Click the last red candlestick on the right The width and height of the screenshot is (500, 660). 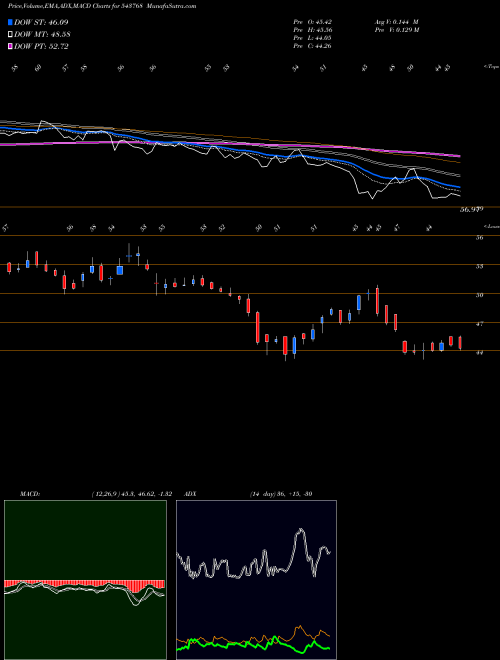tap(460, 343)
